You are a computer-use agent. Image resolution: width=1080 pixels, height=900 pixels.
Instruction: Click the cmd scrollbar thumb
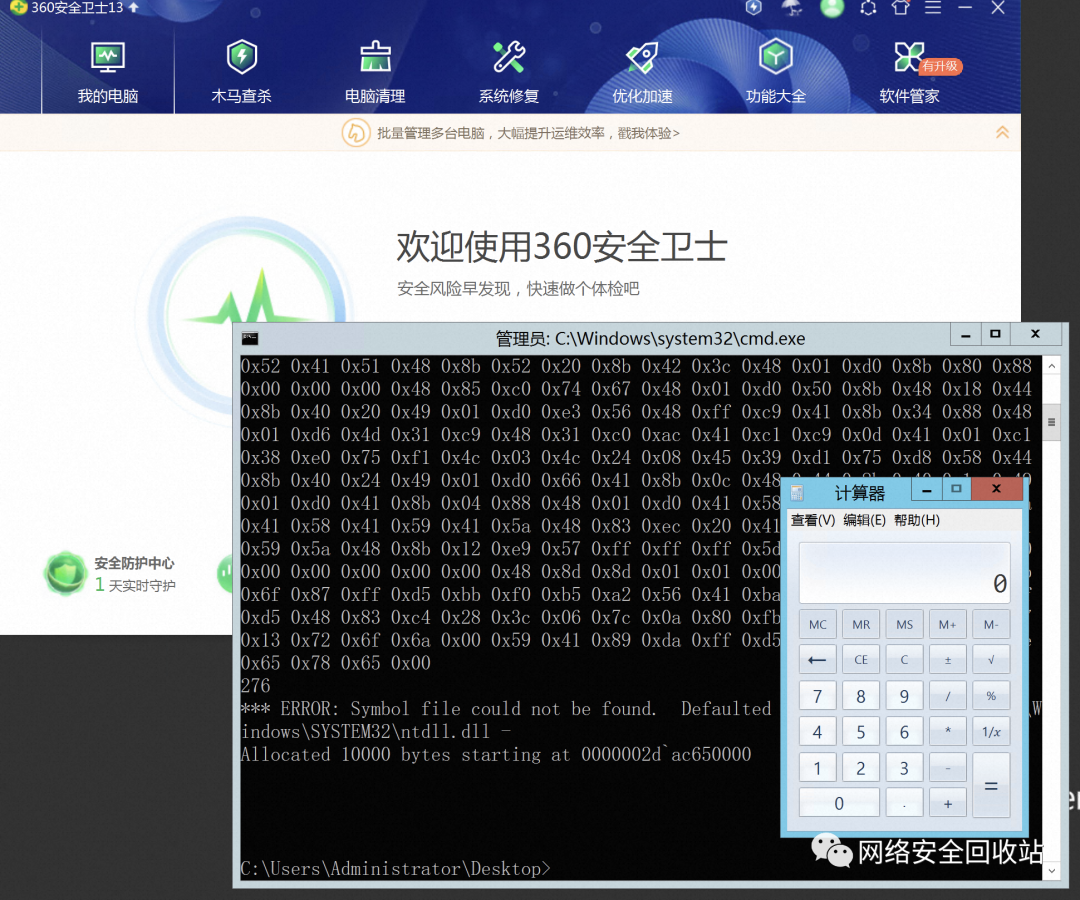(x=1051, y=421)
